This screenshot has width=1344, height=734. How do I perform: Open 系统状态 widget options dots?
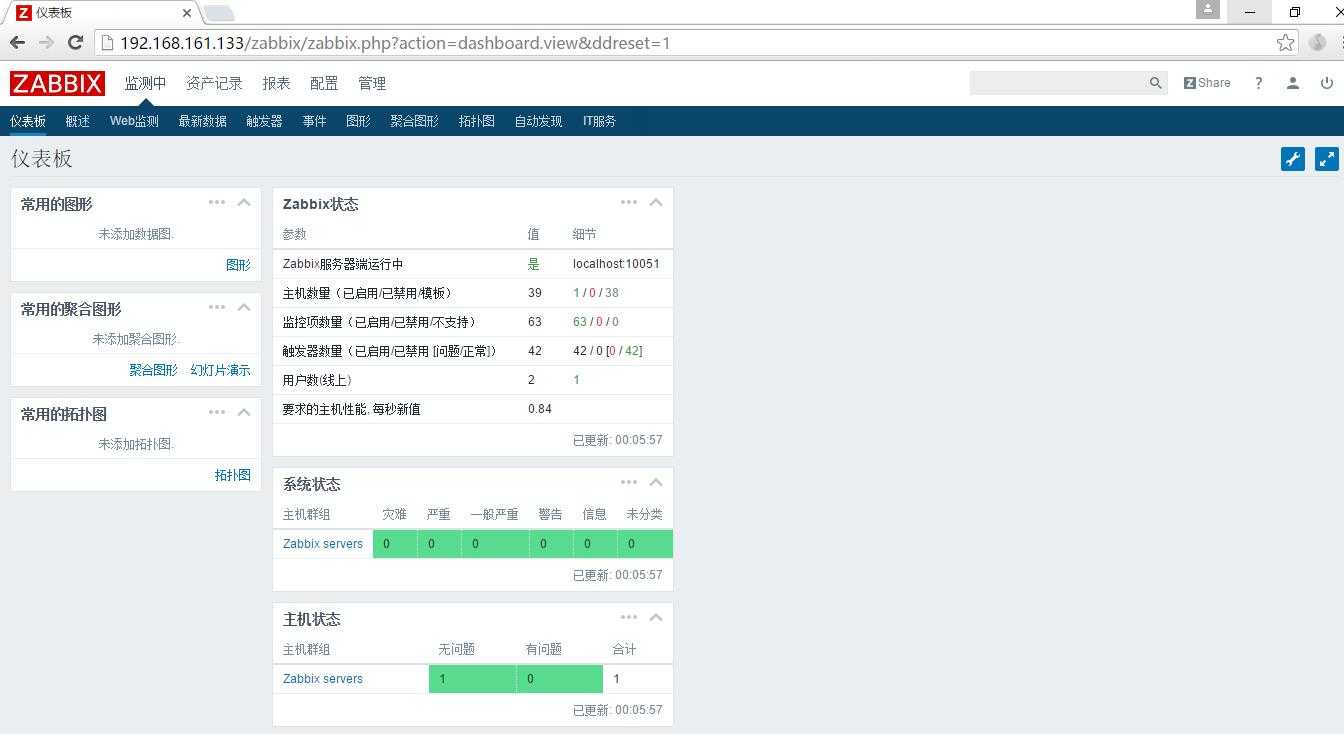point(629,482)
